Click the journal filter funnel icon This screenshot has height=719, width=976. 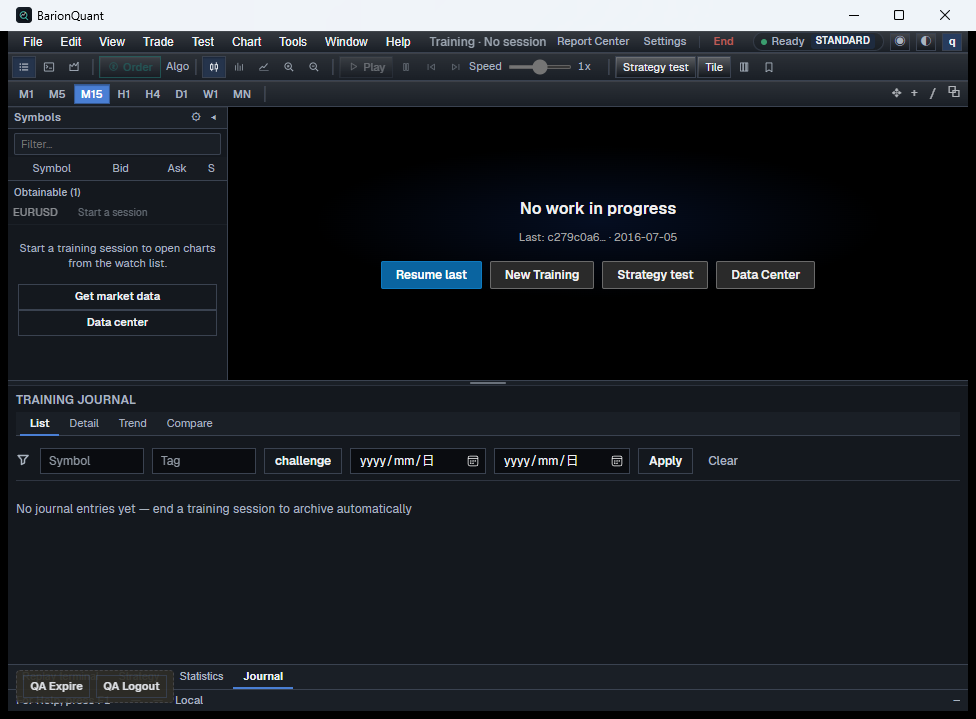pyautogui.click(x=23, y=460)
